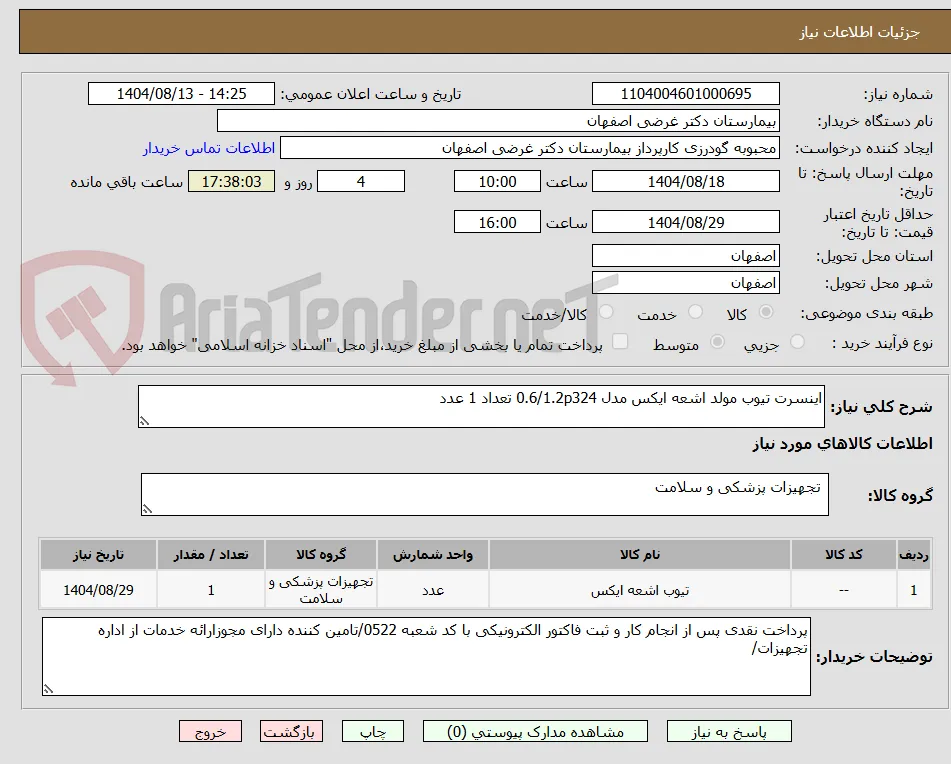The image size is (951, 764).
Task: Toggle the اسناد خزانه اسلامی payment checkbox
Action: tap(620, 341)
